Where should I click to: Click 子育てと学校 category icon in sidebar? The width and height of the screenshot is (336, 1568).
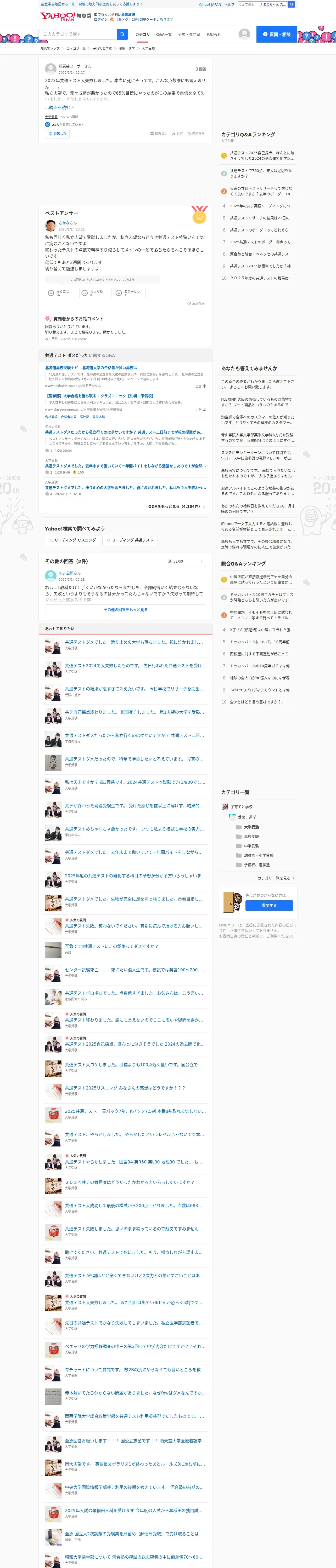tap(225, 806)
